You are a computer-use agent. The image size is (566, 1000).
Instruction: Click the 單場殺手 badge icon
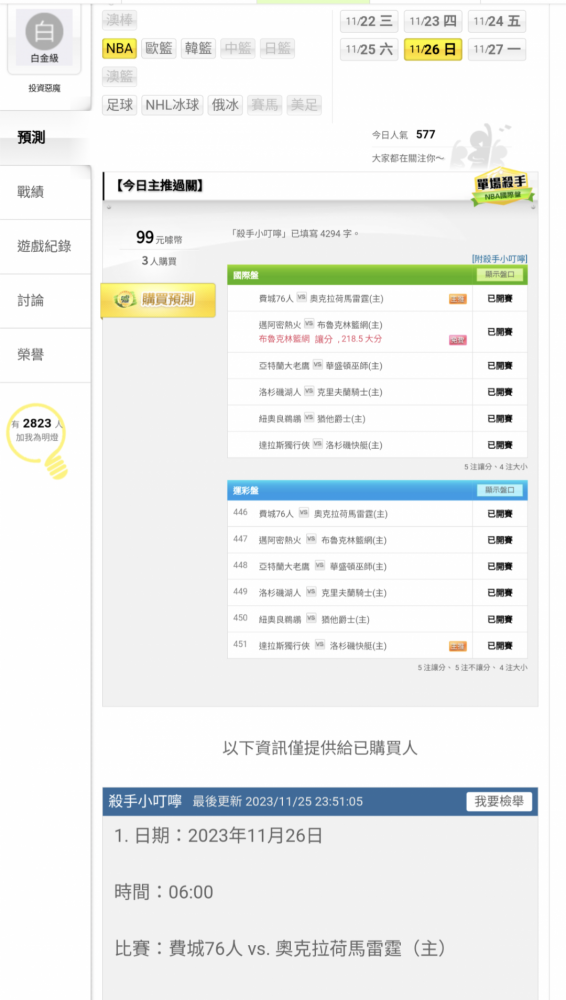(x=503, y=188)
